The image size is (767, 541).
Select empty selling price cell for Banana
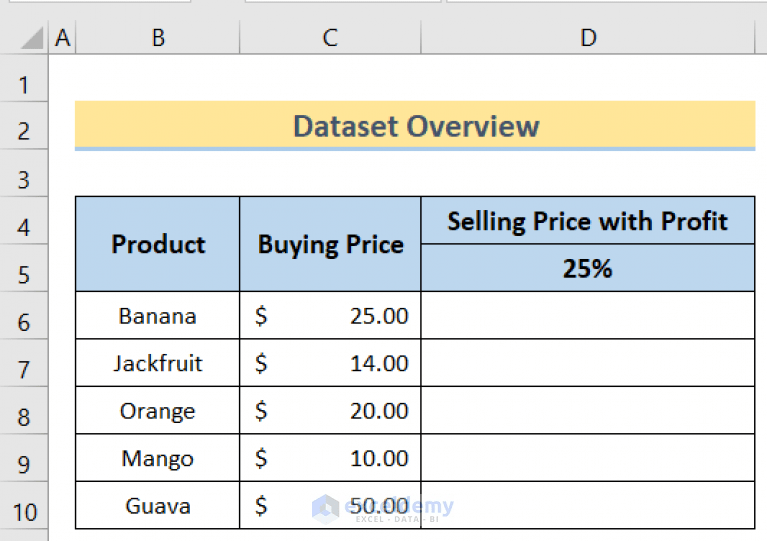588,316
